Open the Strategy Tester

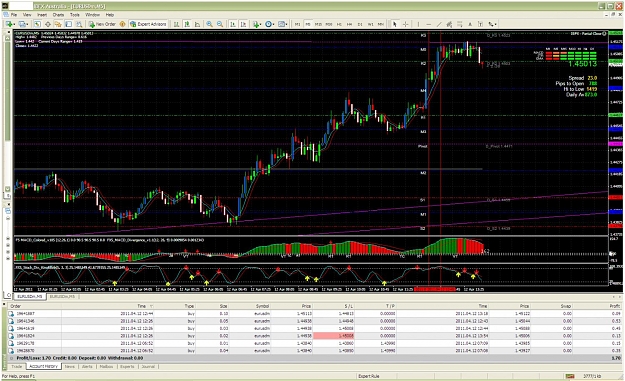point(79,24)
